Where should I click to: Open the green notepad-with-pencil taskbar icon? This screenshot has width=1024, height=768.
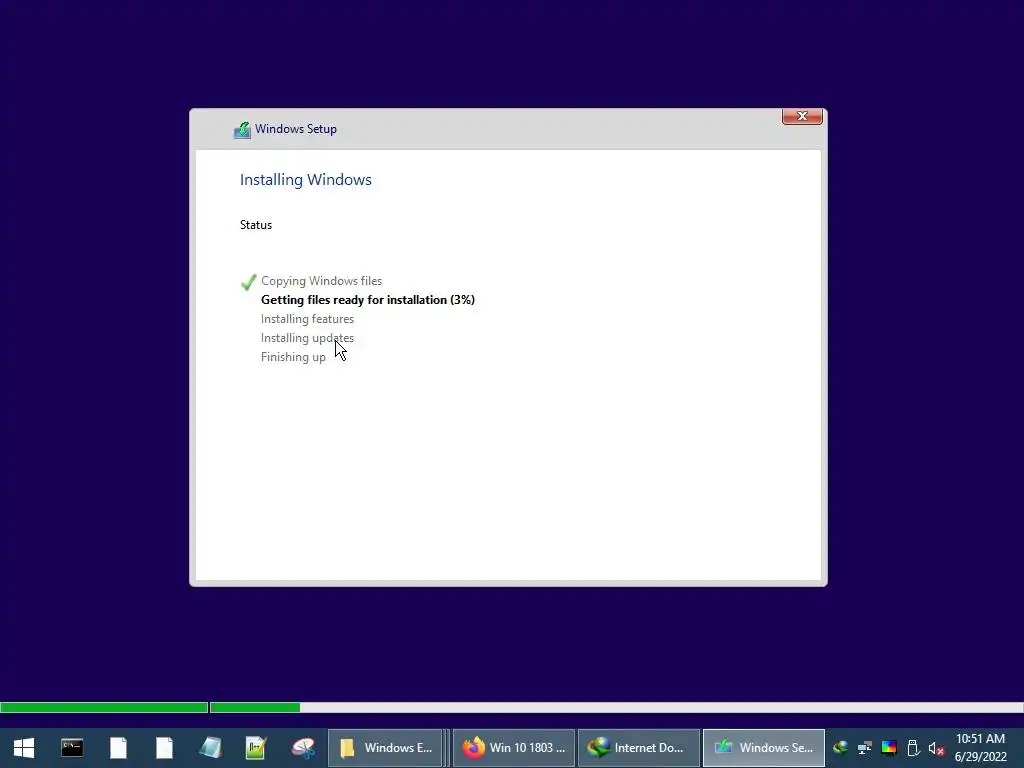256,748
